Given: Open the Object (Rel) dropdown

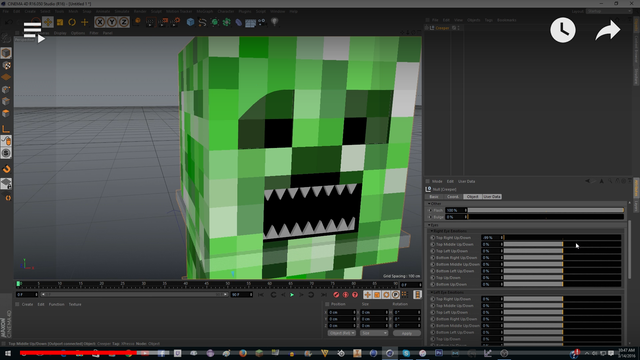Looking at the screenshot, I should click(x=342, y=333).
